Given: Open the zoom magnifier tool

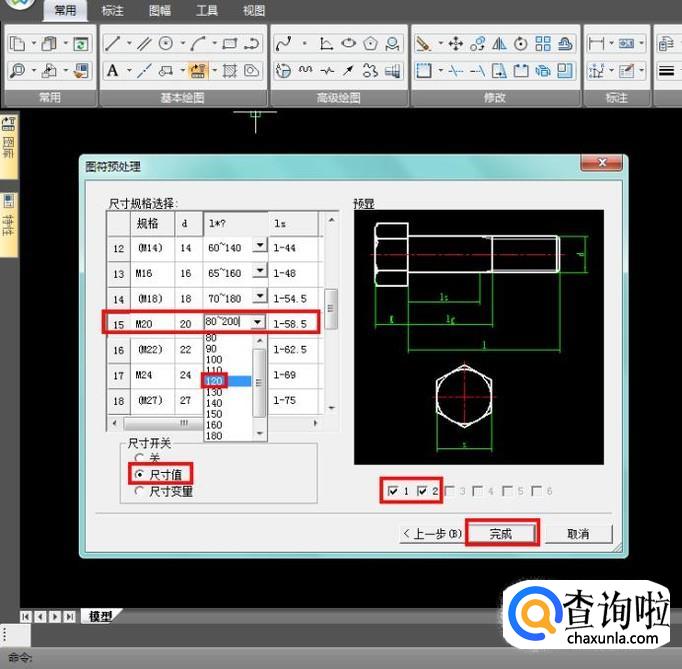Looking at the screenshot, I should [18, 71].
